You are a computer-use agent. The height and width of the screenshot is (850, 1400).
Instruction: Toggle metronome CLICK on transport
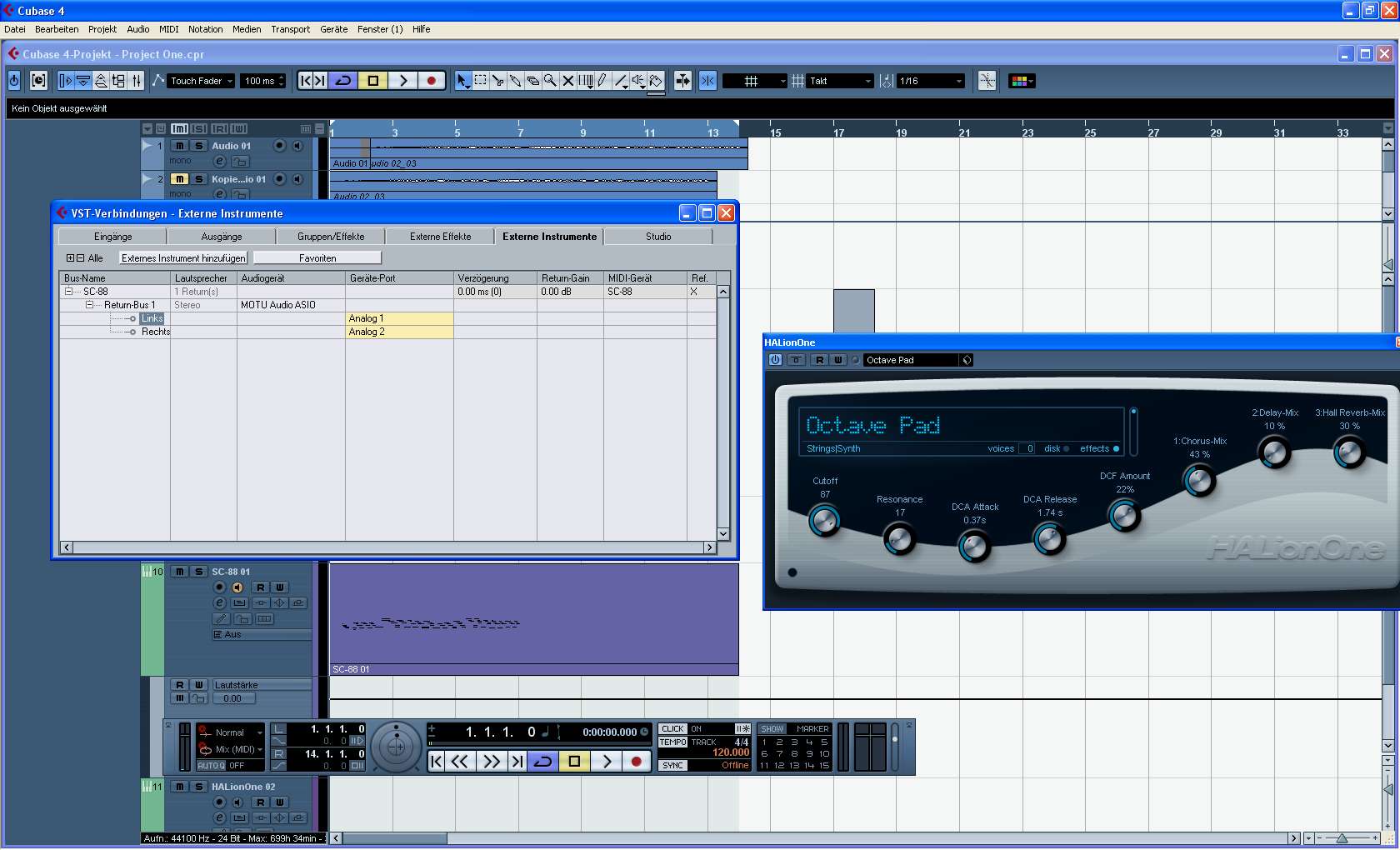(x=672, y=729)
